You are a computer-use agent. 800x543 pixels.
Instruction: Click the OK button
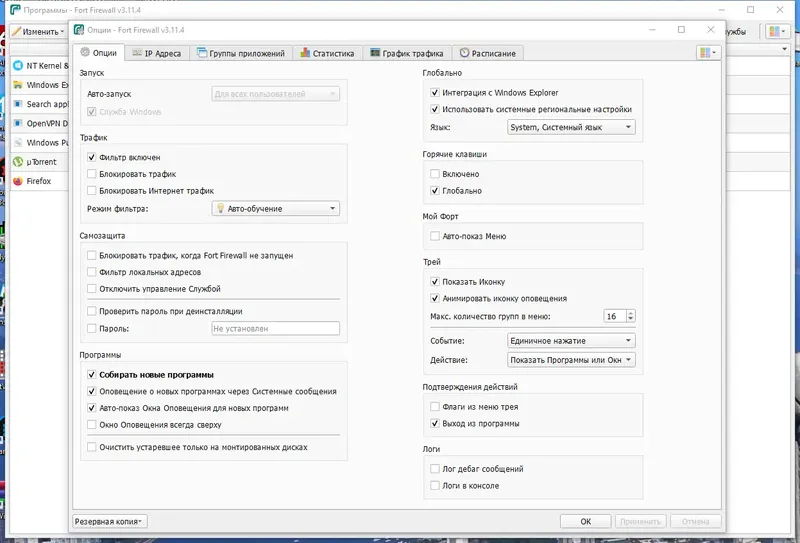(x=586, y=522)
